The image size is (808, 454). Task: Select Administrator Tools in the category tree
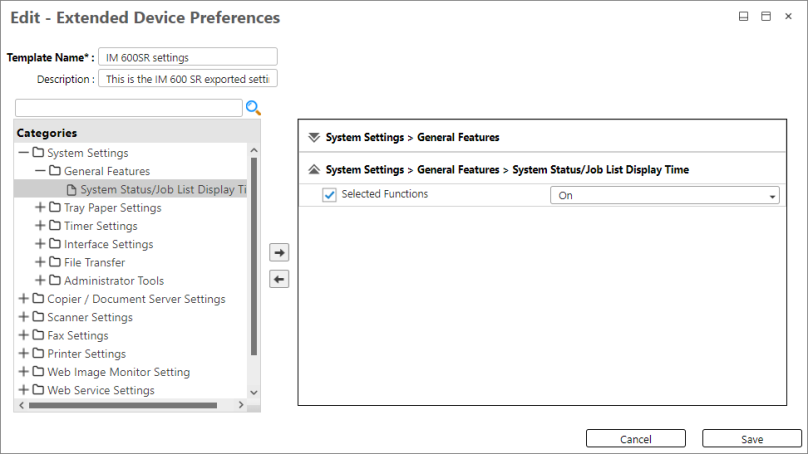point(114,281)
